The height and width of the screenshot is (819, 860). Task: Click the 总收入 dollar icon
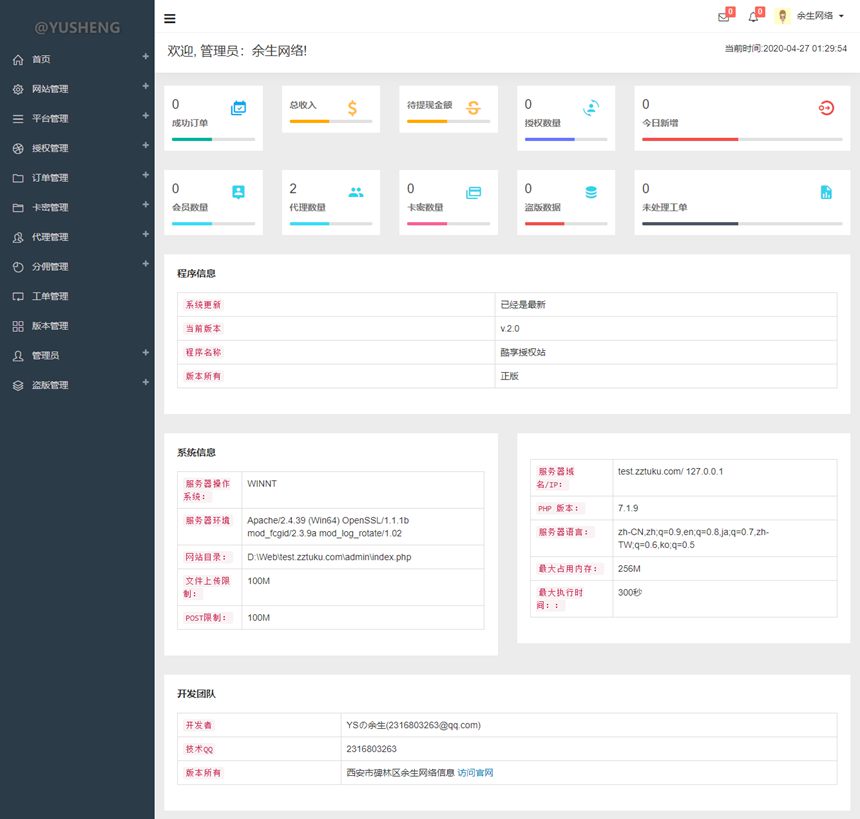pos(353,108)
